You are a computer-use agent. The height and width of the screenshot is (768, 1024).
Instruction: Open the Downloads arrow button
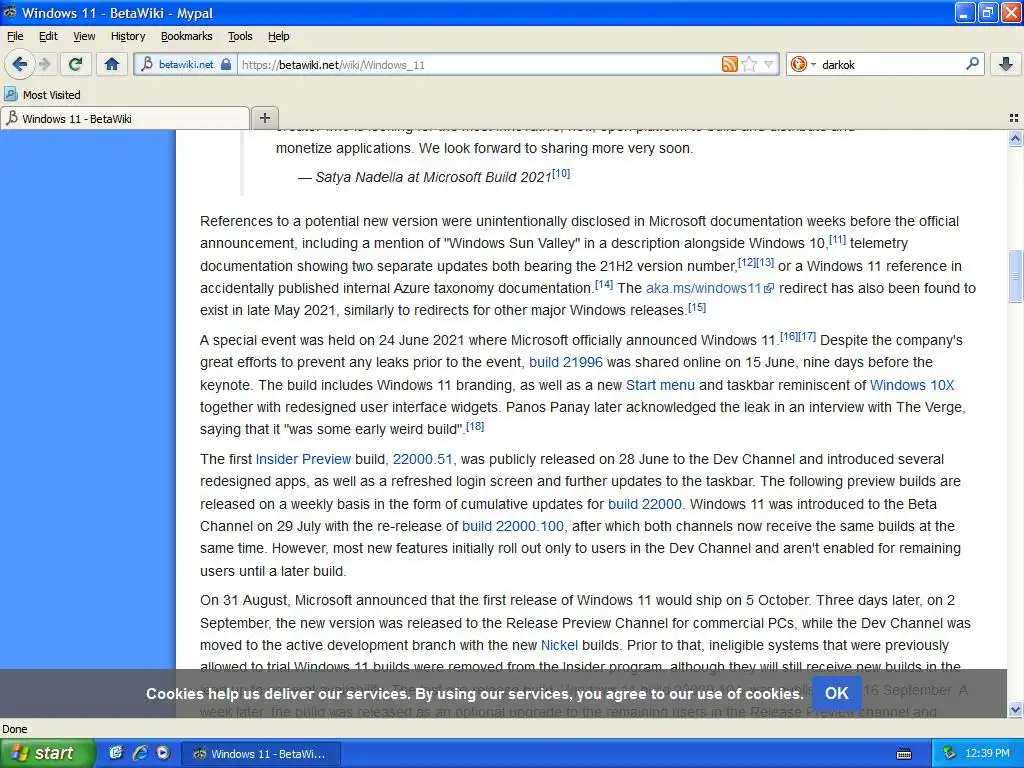tap(1006, 64)
